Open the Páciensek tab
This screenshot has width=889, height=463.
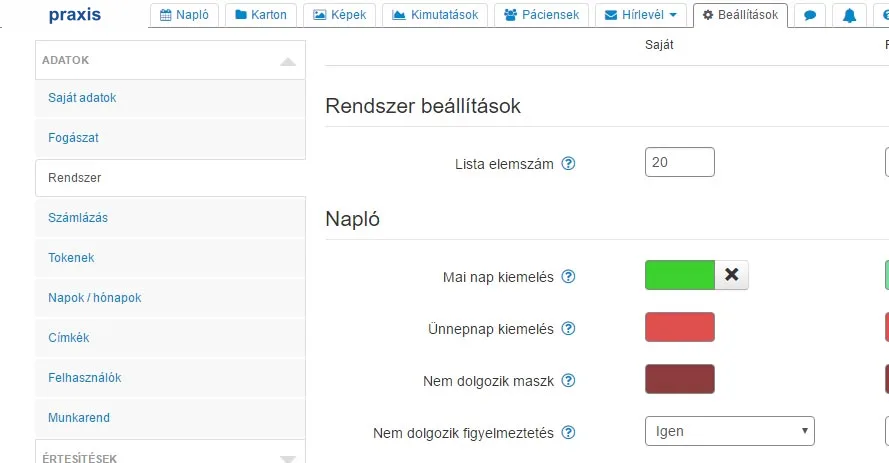point(541,15)
